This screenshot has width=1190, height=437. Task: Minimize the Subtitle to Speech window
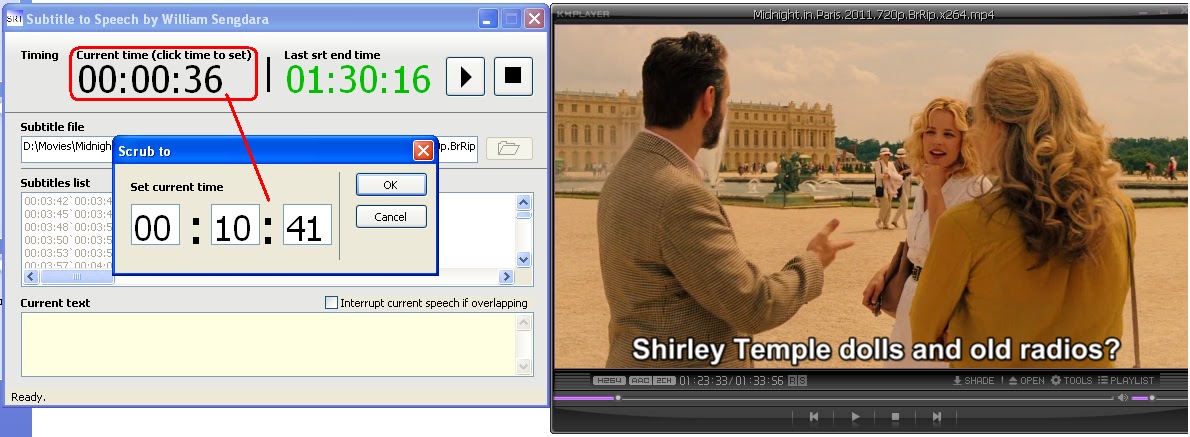pyautogui.click(x=489, y=19)
